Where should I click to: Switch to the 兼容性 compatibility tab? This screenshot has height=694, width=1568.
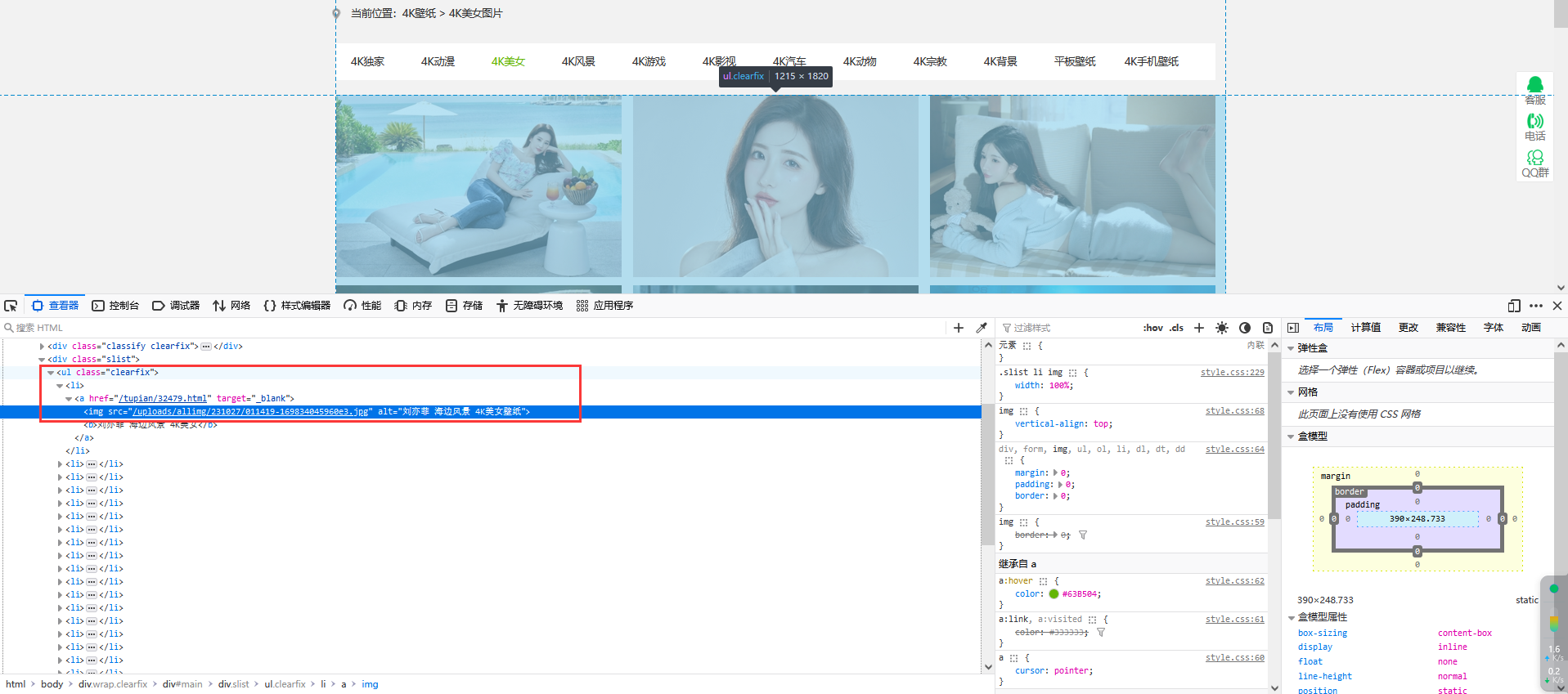[1451, 328]
